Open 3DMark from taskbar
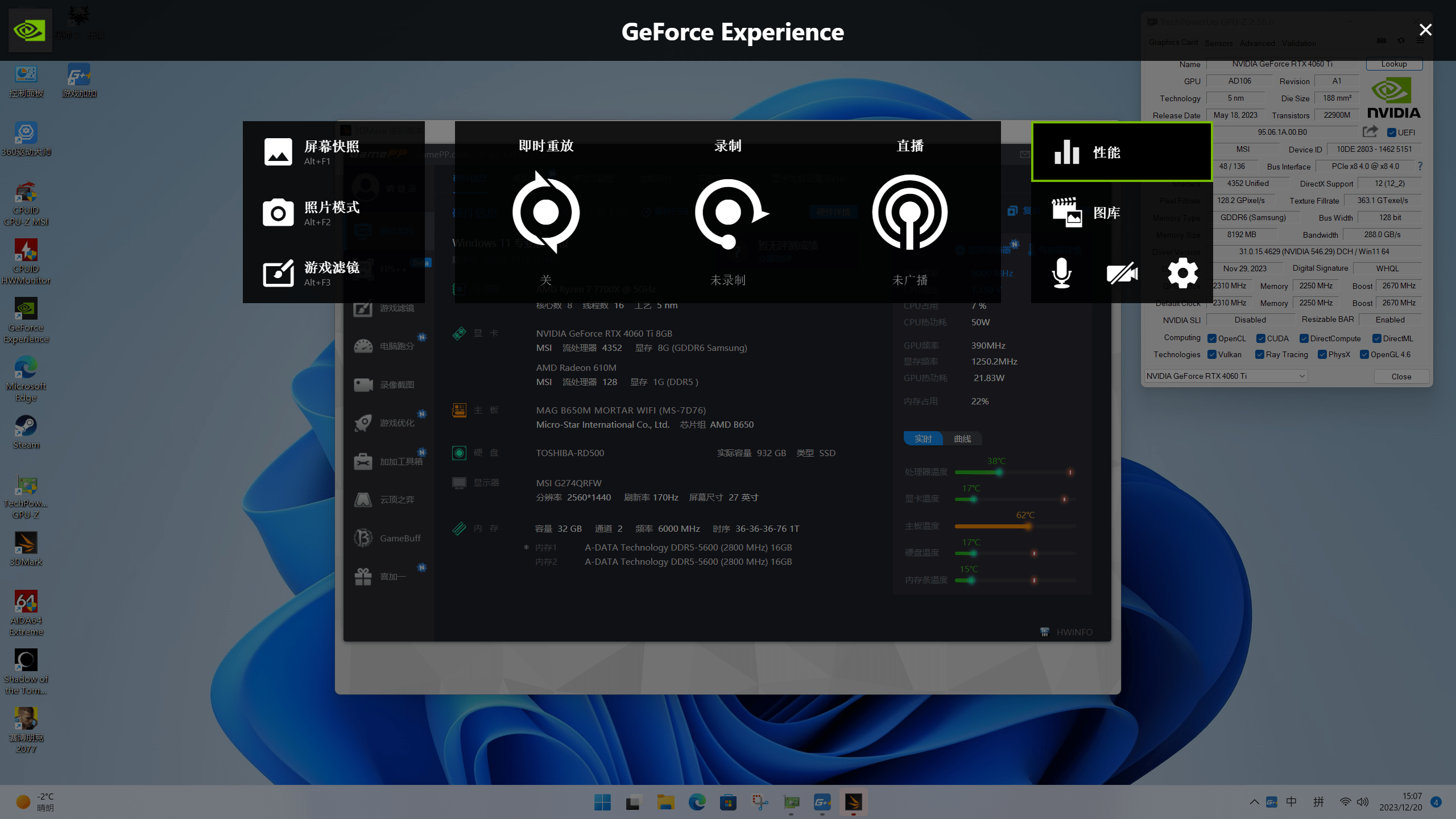Screen dimensions: 1456x819 coord(853,803)
